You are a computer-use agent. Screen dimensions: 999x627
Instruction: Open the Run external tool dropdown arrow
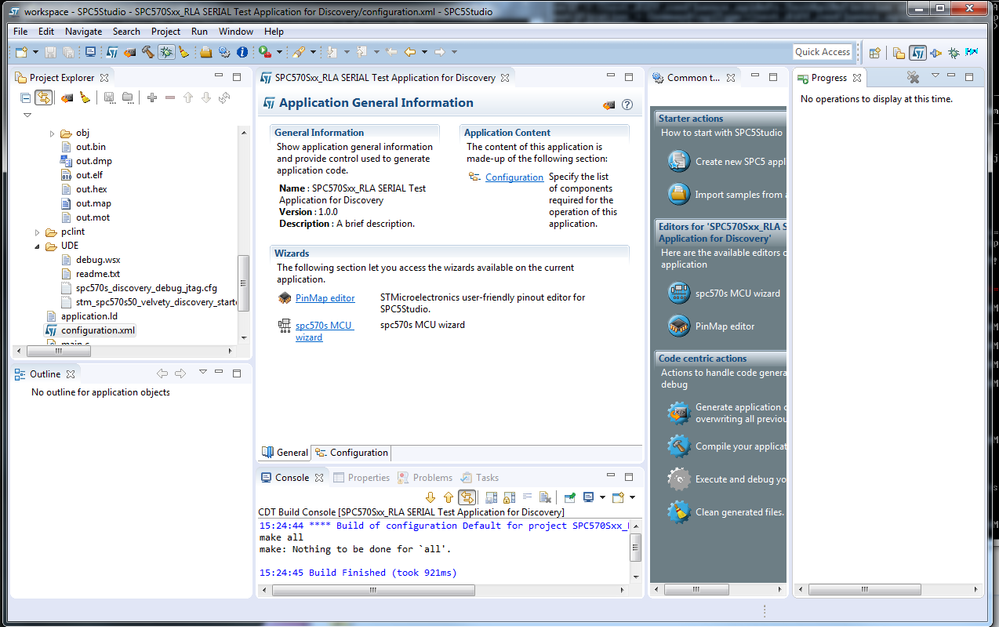(279, 52)
